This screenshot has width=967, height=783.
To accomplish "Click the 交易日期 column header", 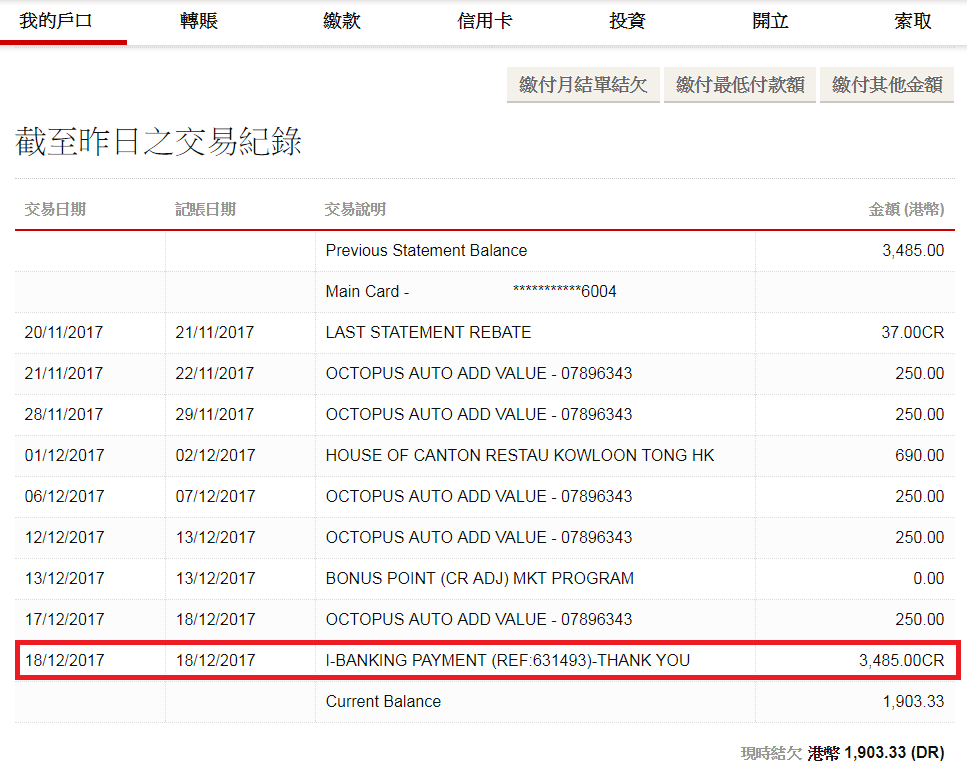I will [55, 209].
